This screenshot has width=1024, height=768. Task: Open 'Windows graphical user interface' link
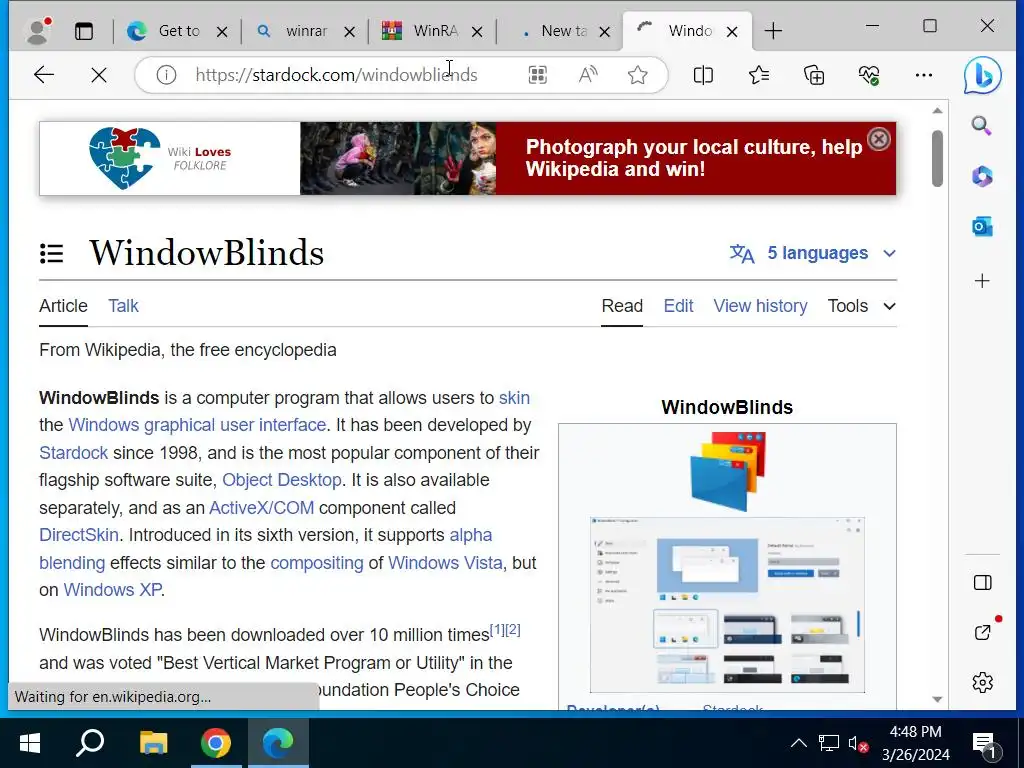point(197,425)
